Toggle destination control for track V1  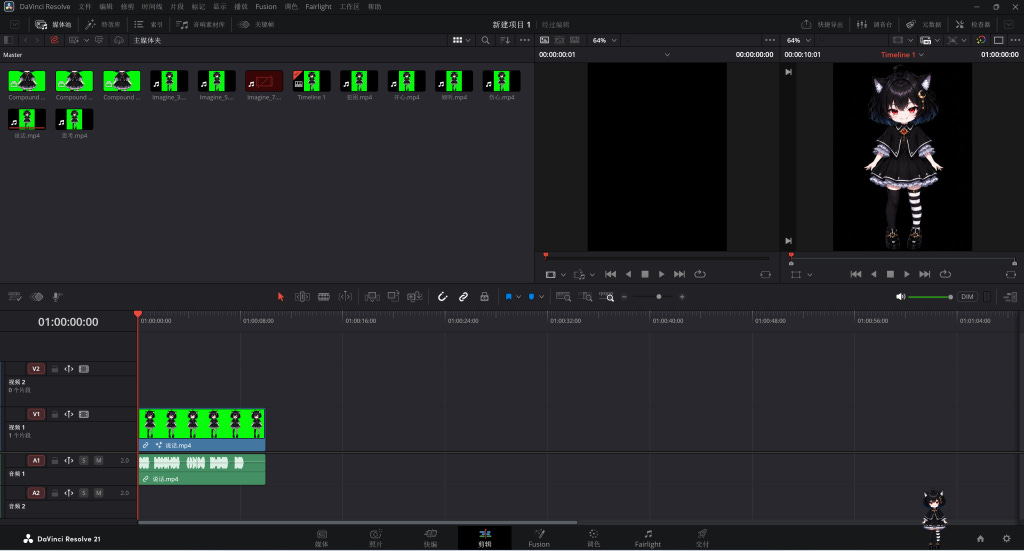tap(36, 414)
